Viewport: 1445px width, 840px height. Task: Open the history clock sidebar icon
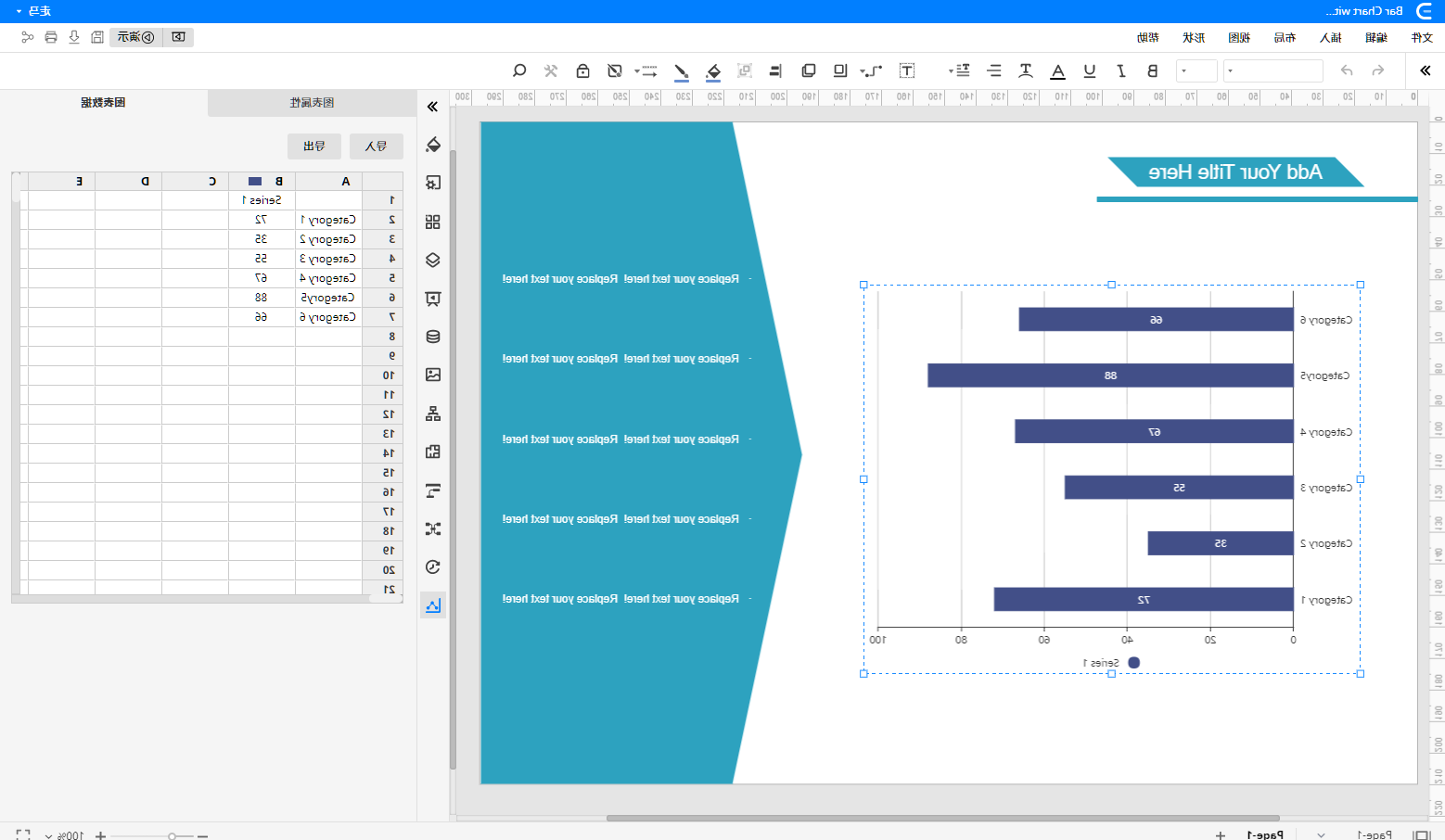tap(433, 566)
